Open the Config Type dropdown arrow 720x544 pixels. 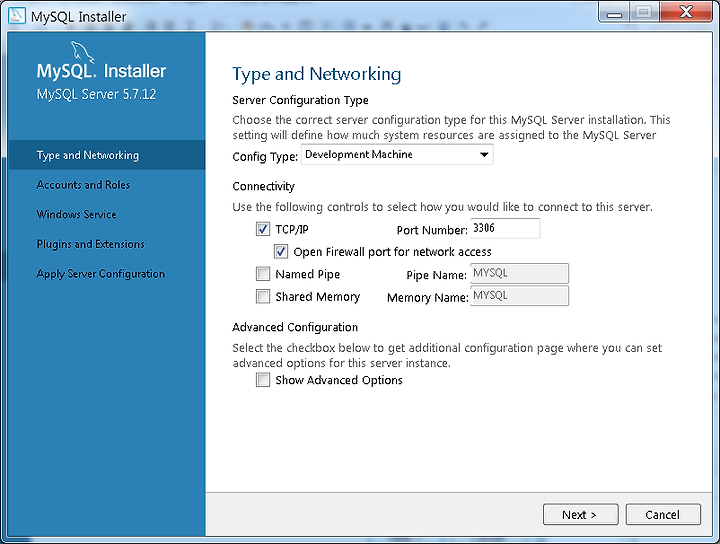click(484, 155)
